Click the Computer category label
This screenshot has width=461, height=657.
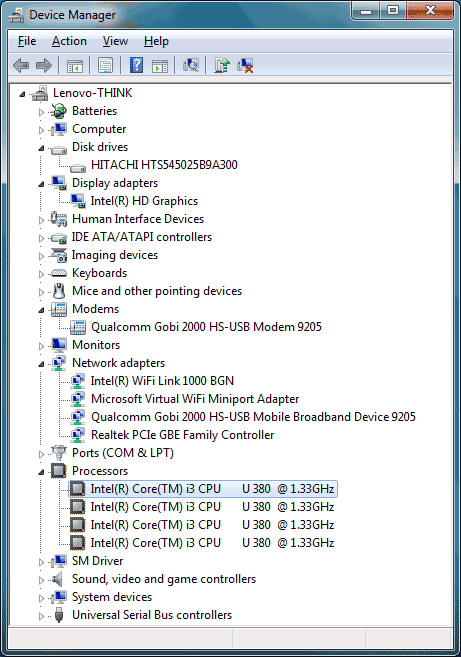pos(99,129)
